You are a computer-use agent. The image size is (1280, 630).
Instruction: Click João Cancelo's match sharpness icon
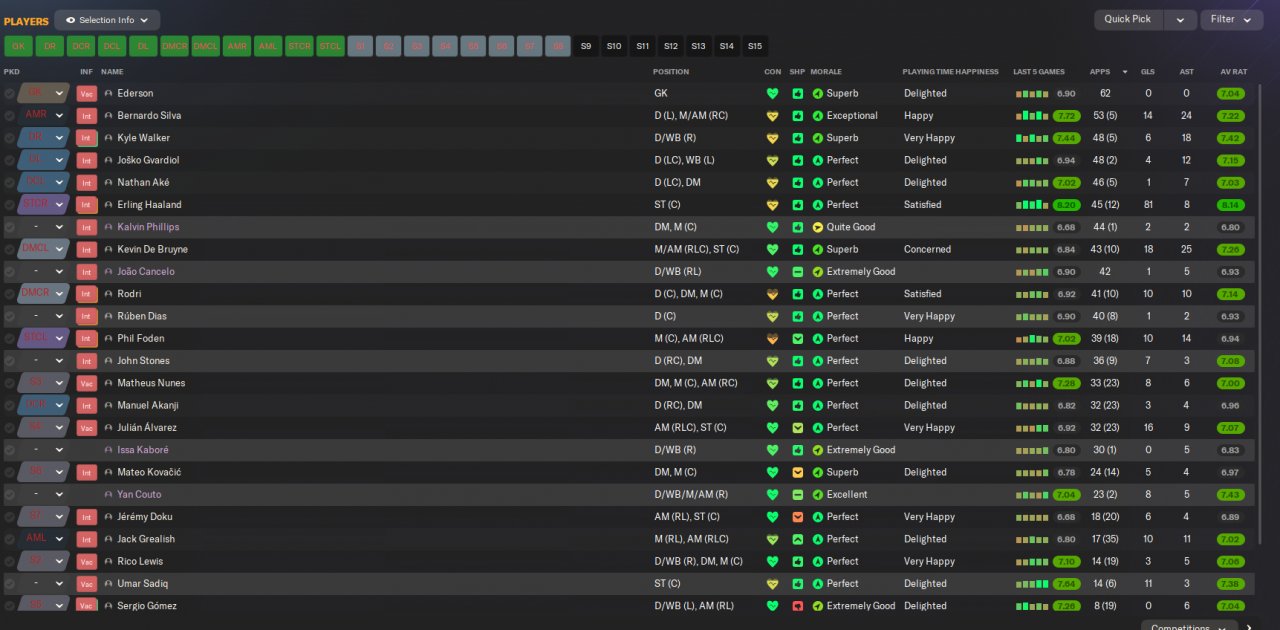[797, 272]
